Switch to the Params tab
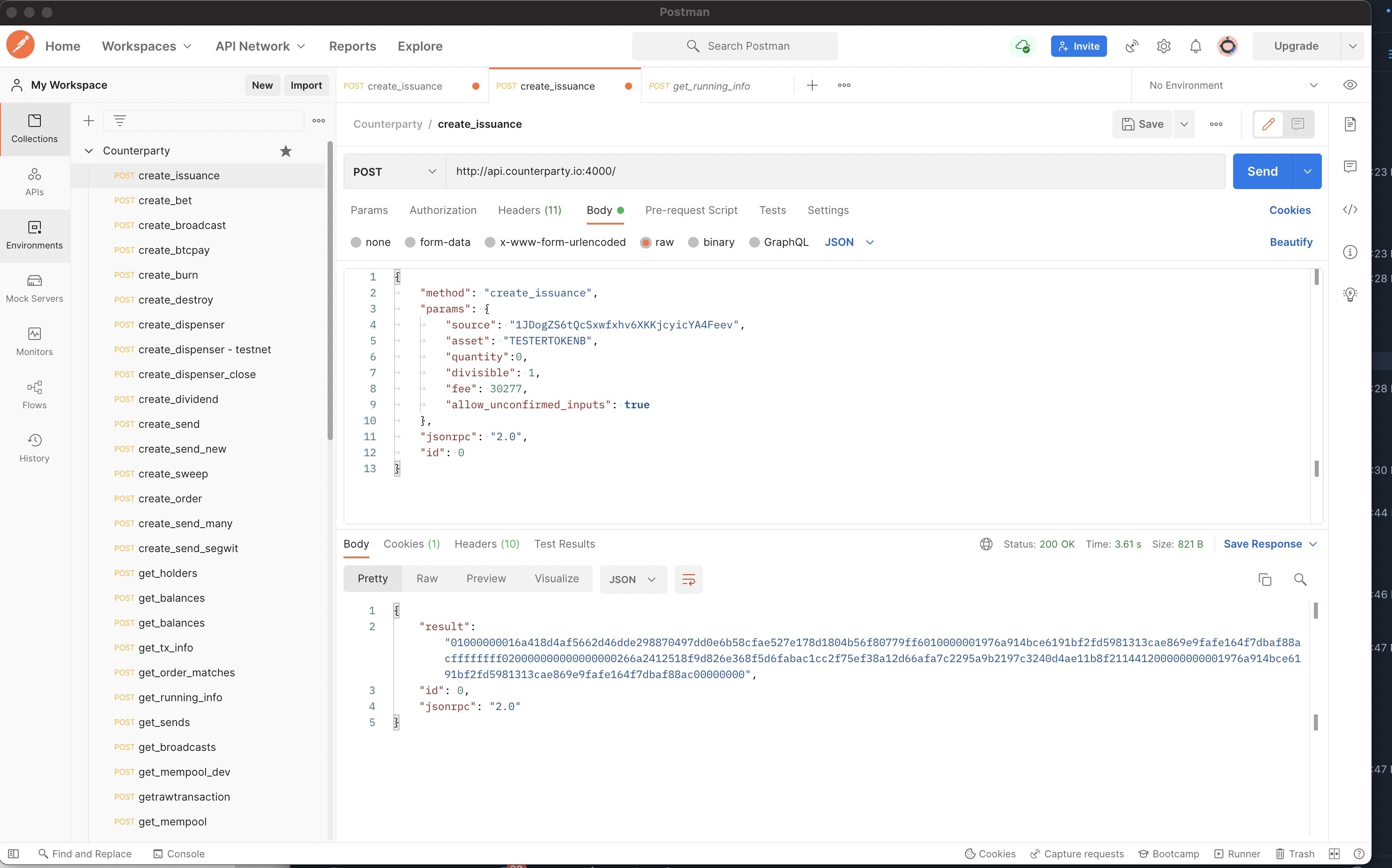 [x=369, y=210]
